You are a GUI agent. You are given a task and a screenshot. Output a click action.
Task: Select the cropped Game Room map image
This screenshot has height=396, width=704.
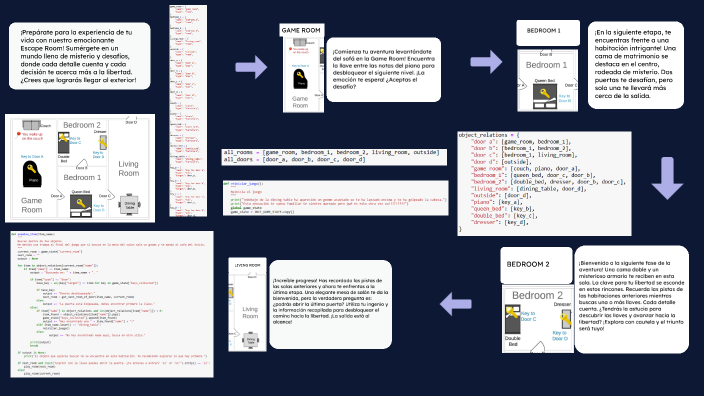[x=304, y=75]
